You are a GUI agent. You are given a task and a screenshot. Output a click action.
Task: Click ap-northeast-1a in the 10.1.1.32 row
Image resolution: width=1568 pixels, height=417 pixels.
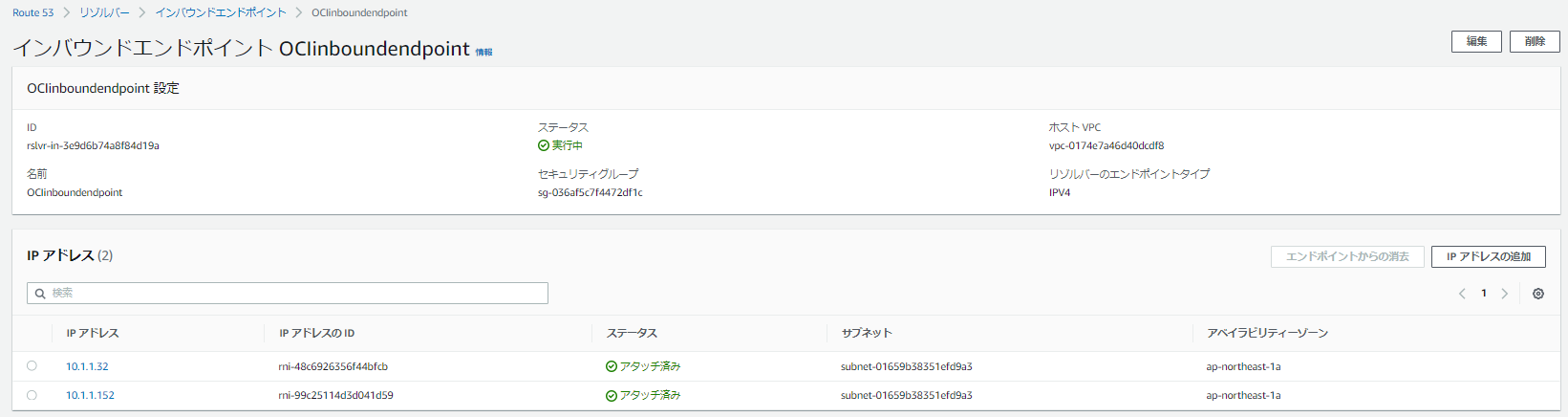tap(1243, 366)
